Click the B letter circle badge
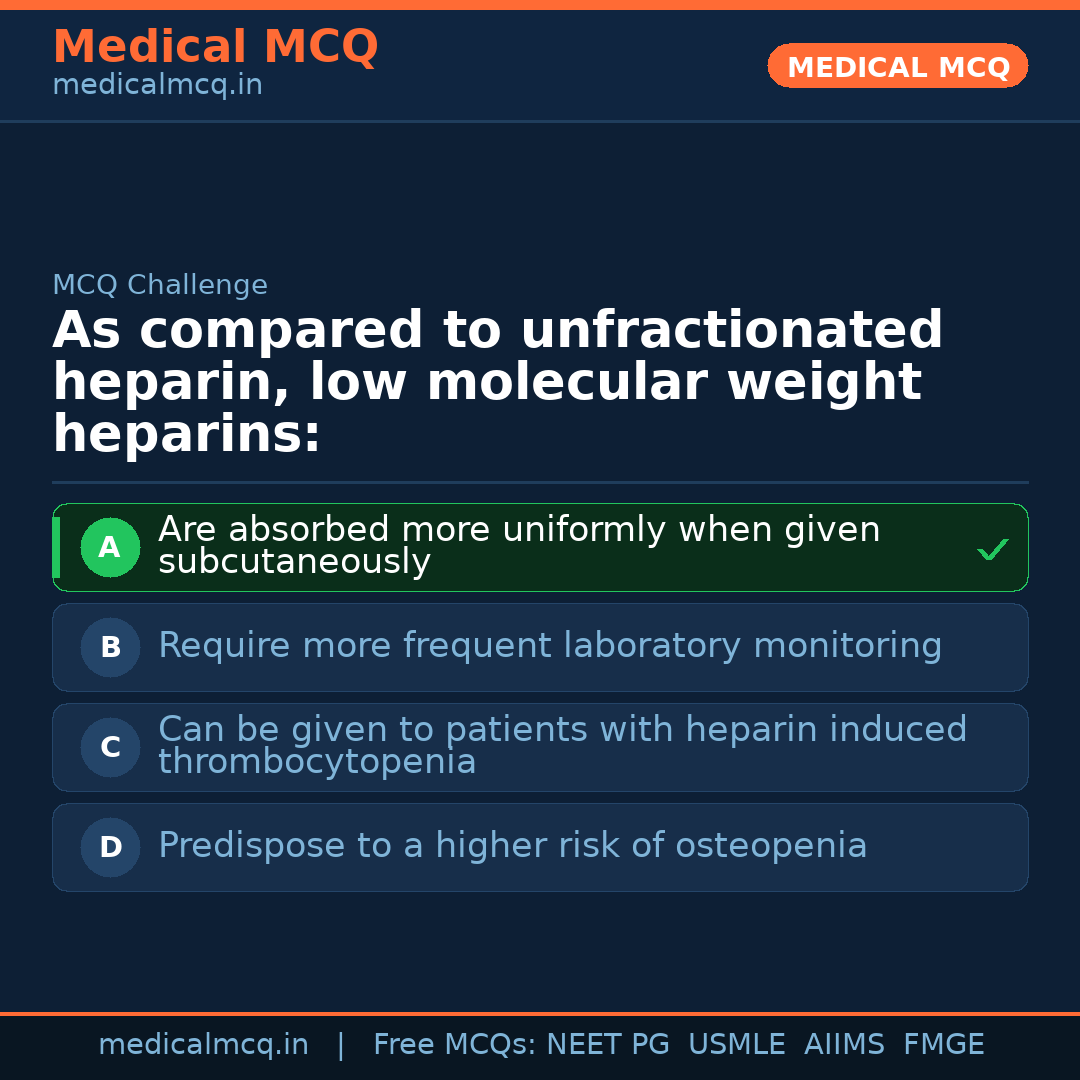 pyautogui.click(x=110, y=648)
